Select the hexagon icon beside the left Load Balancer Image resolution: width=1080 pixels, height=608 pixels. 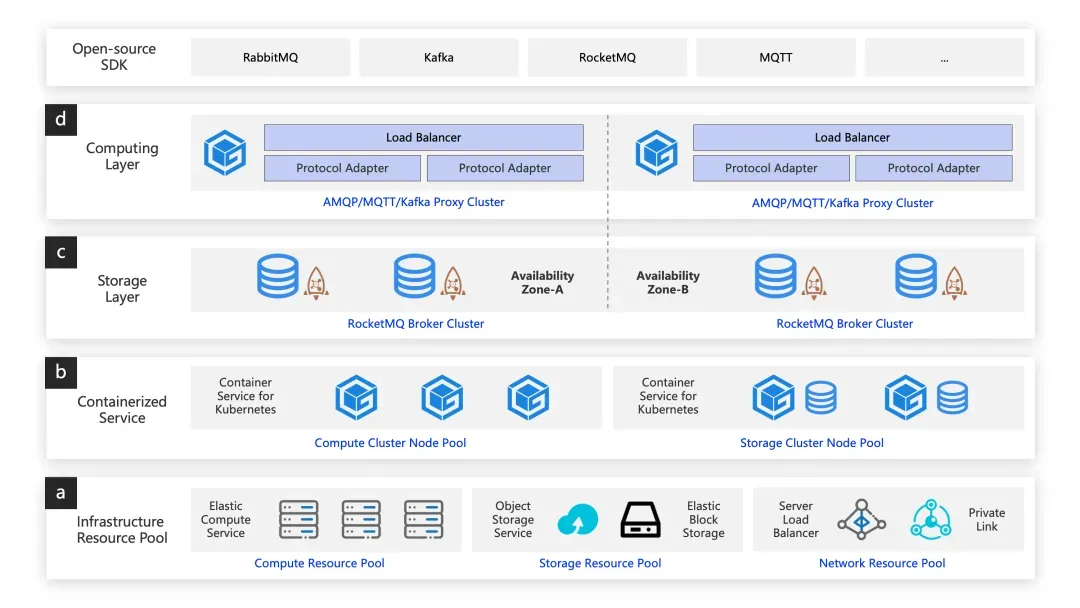tap(225, 153)
